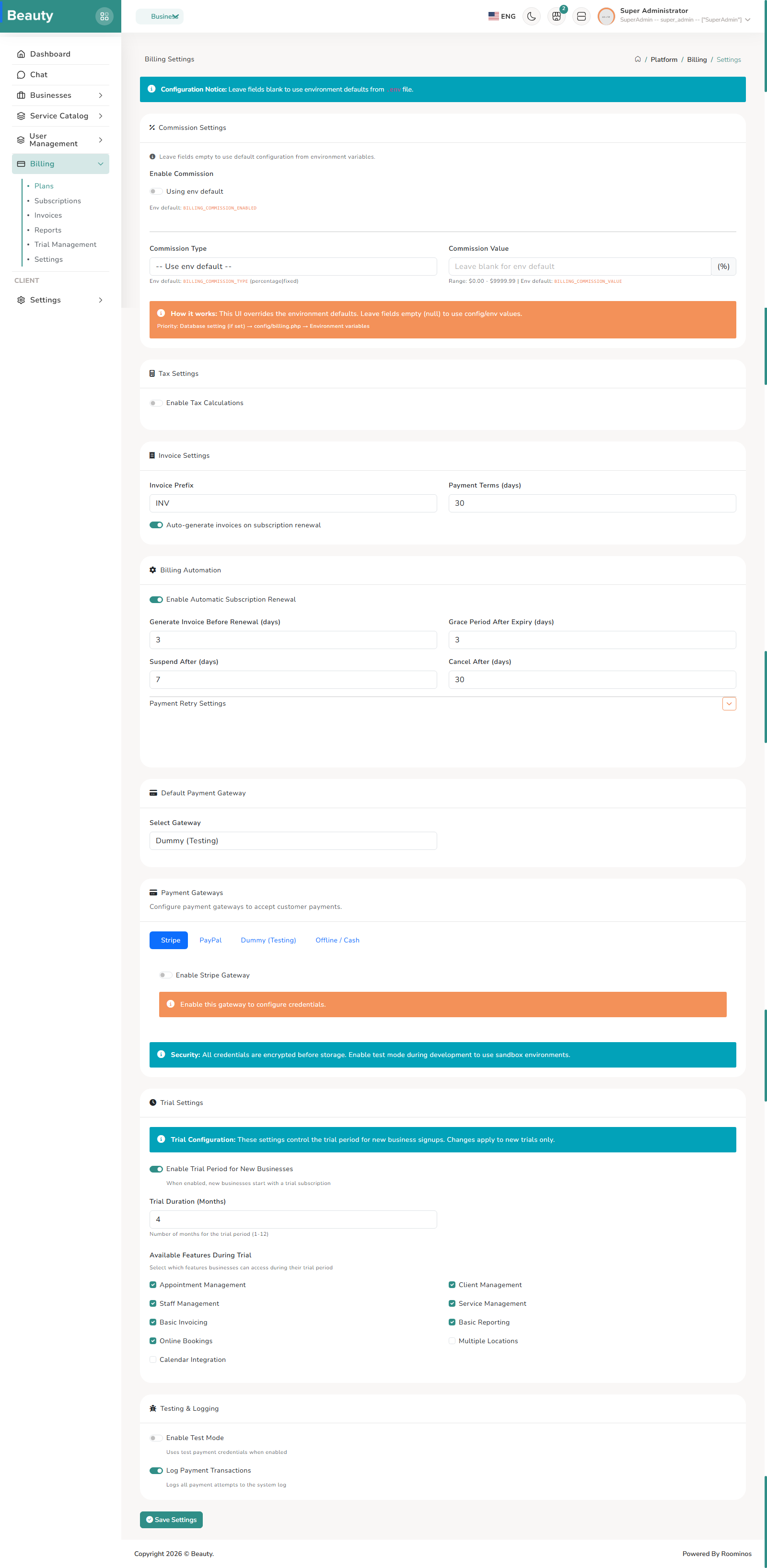Click the User Management icon

click(x=21, y=140)
